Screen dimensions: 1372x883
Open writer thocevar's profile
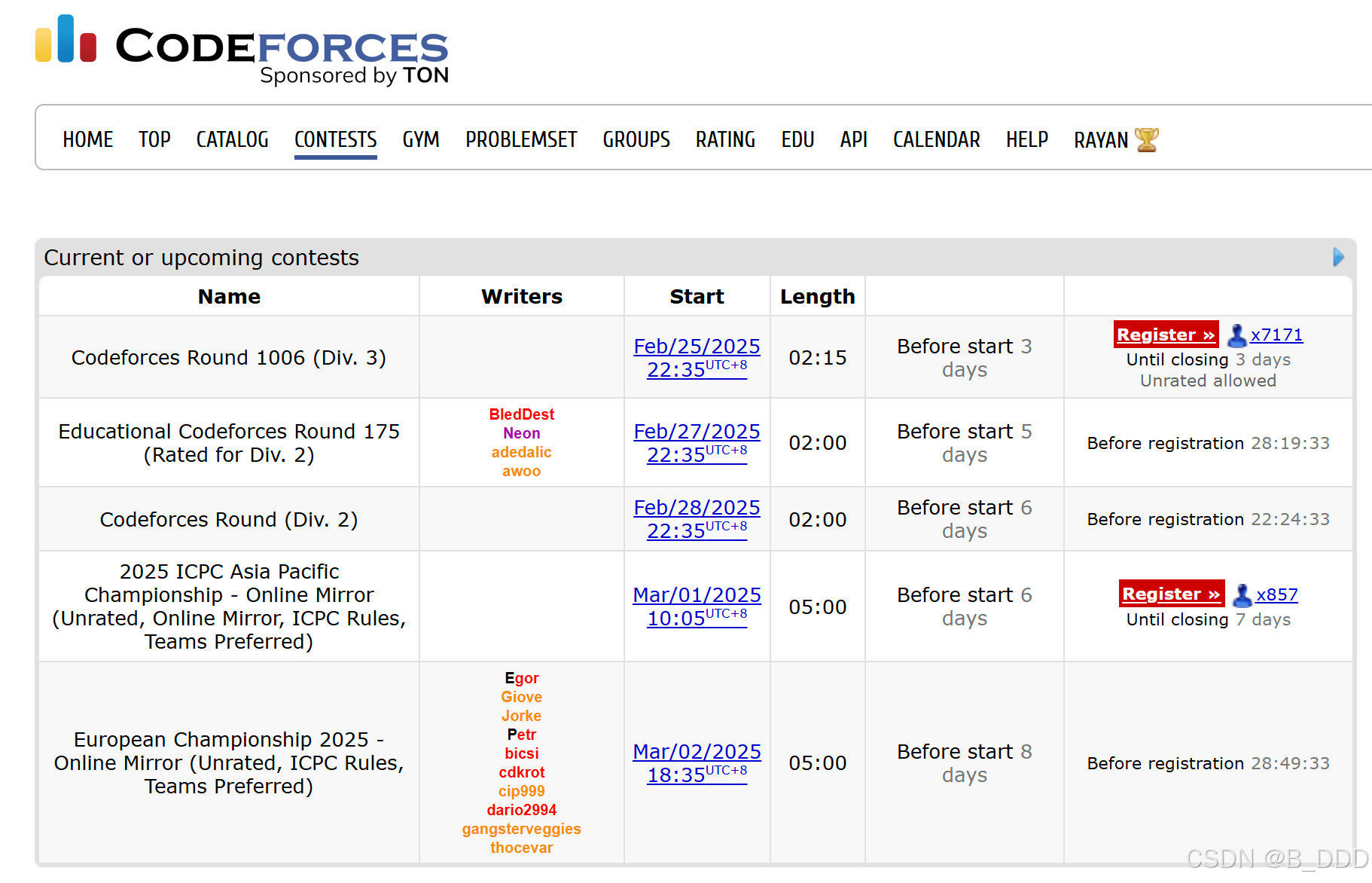tap(521, 848)
